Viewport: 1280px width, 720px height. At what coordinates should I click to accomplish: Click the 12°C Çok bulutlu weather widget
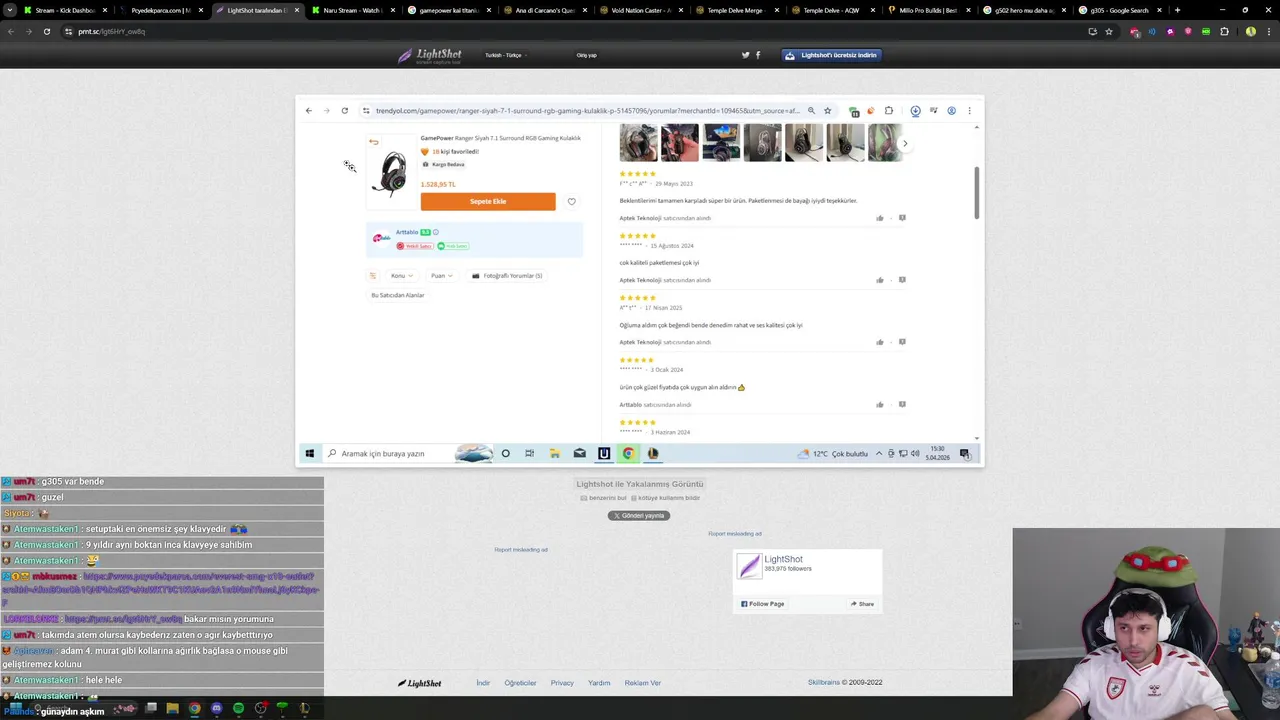coord(832,453)
